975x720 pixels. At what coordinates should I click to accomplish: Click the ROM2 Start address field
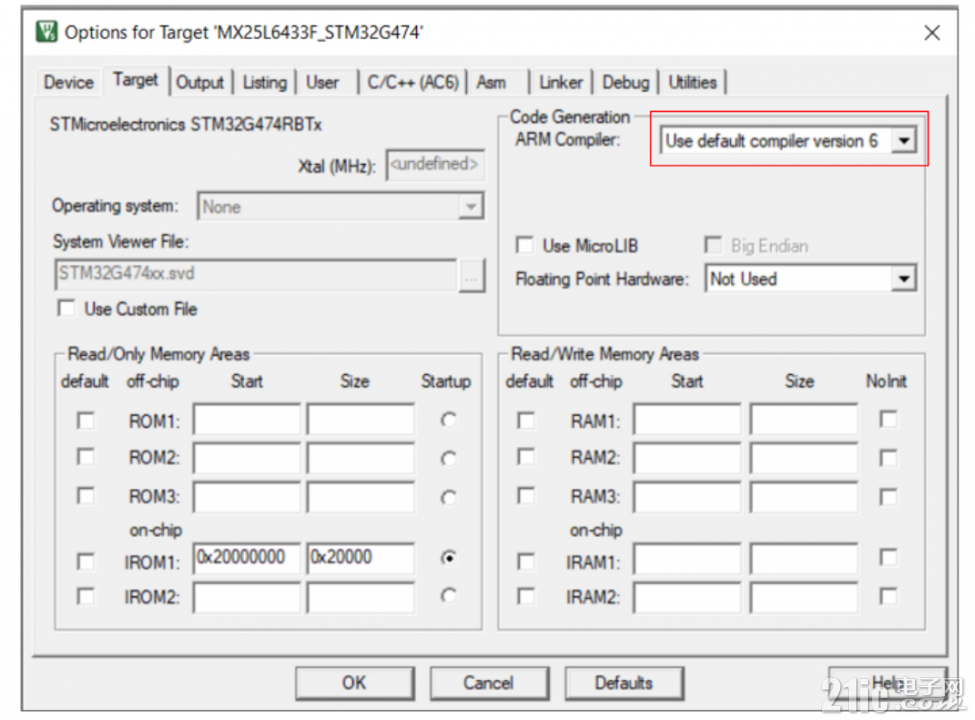(x=247, y=458)
